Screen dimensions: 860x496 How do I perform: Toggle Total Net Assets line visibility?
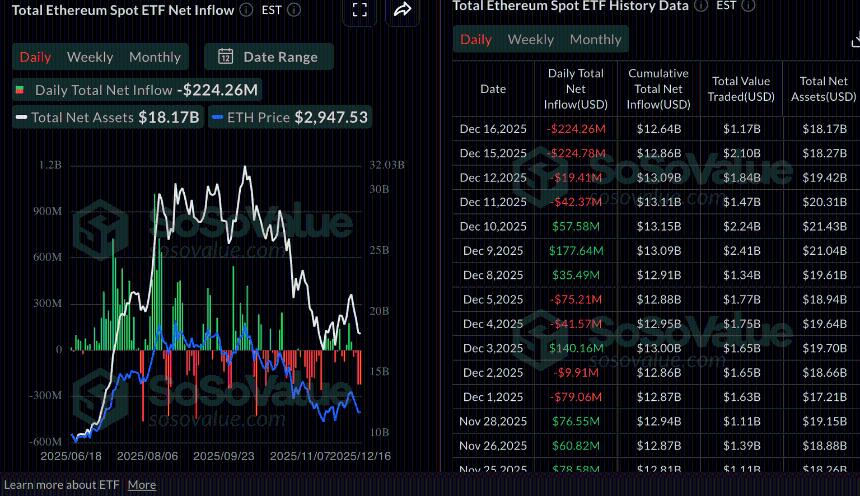click(x=108, y=117)
